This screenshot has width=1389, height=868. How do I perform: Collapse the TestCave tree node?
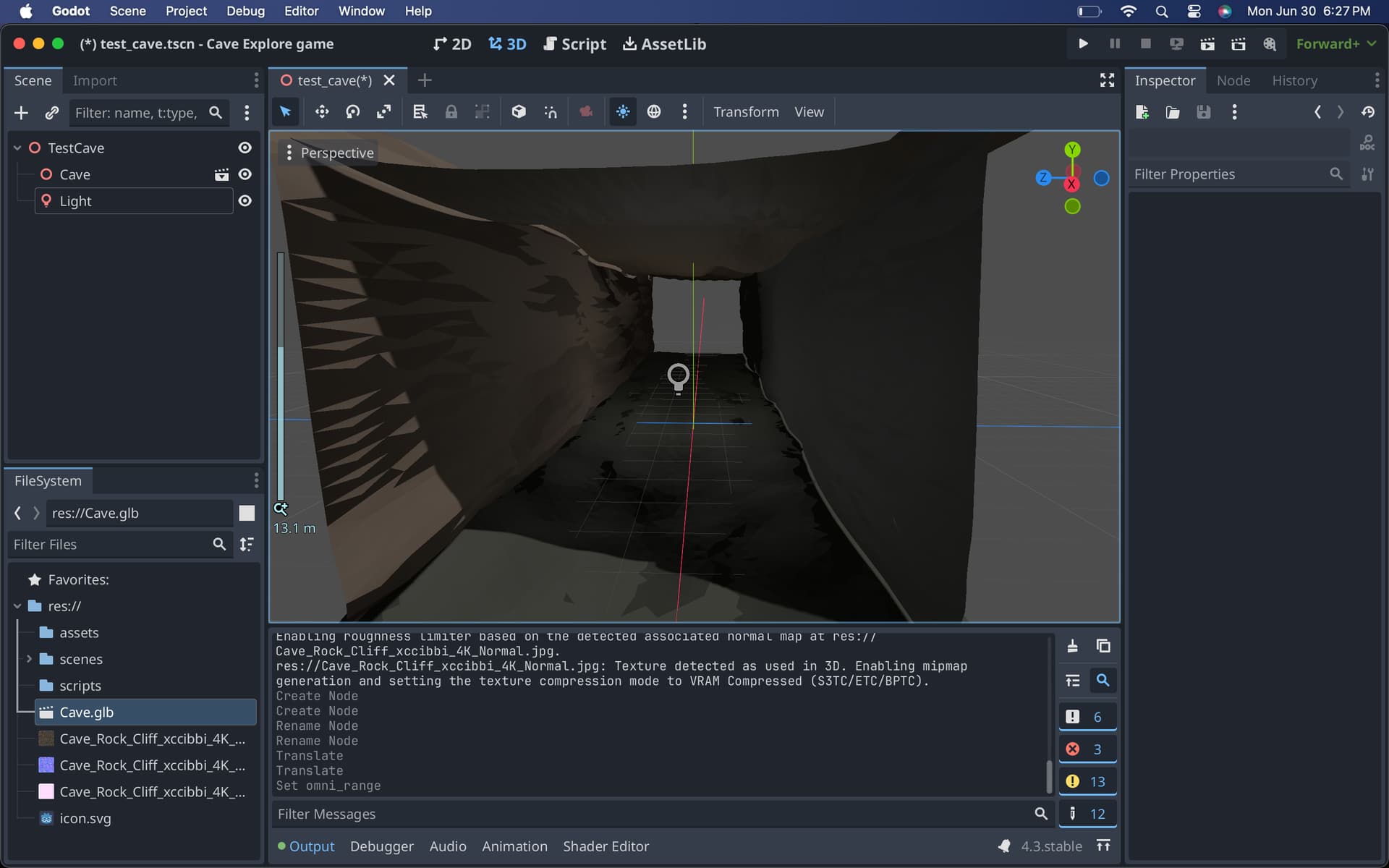coord(17,148)
